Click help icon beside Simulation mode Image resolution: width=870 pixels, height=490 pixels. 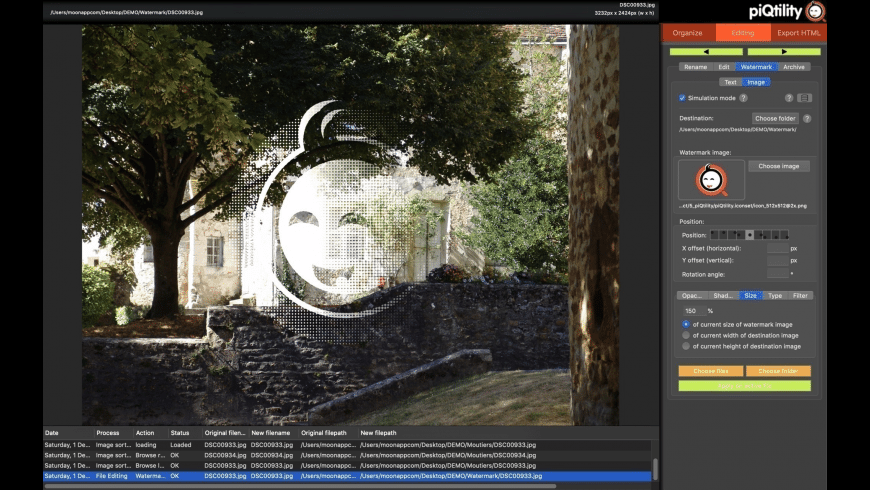pos(743,98)
